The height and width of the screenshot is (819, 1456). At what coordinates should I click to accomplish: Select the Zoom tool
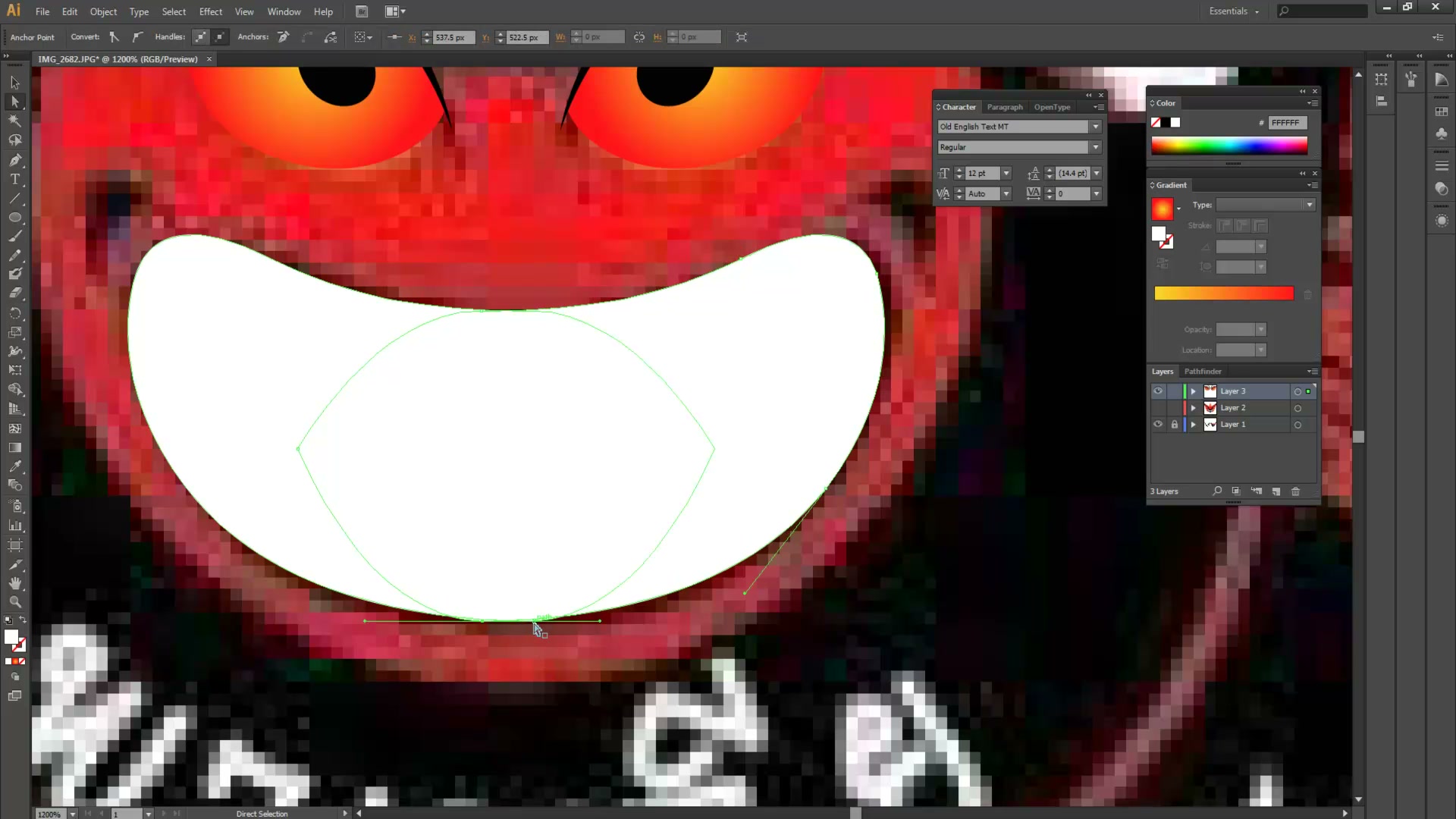[15, 602]
